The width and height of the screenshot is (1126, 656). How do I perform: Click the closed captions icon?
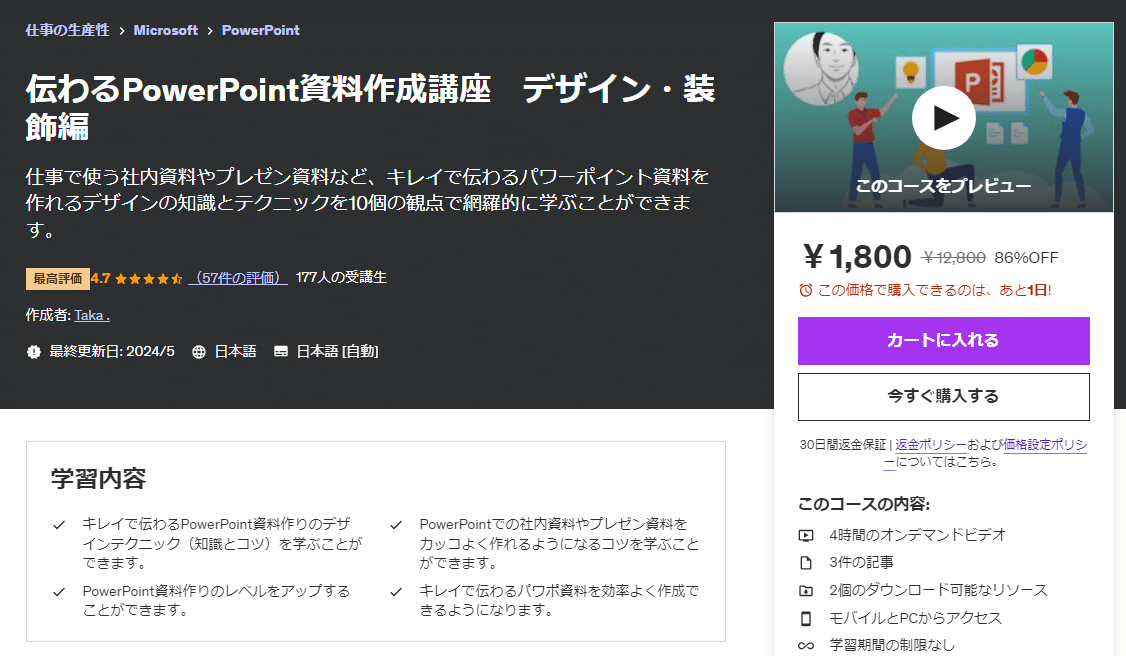281,352
